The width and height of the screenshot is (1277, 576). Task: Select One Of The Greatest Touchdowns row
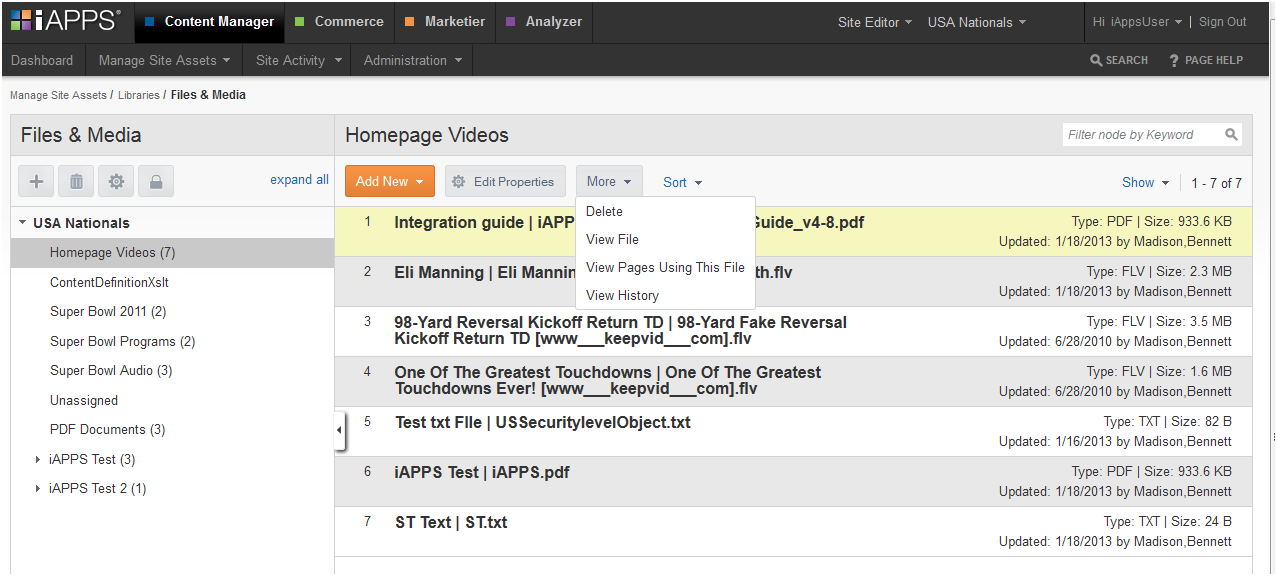click(793, 382)
